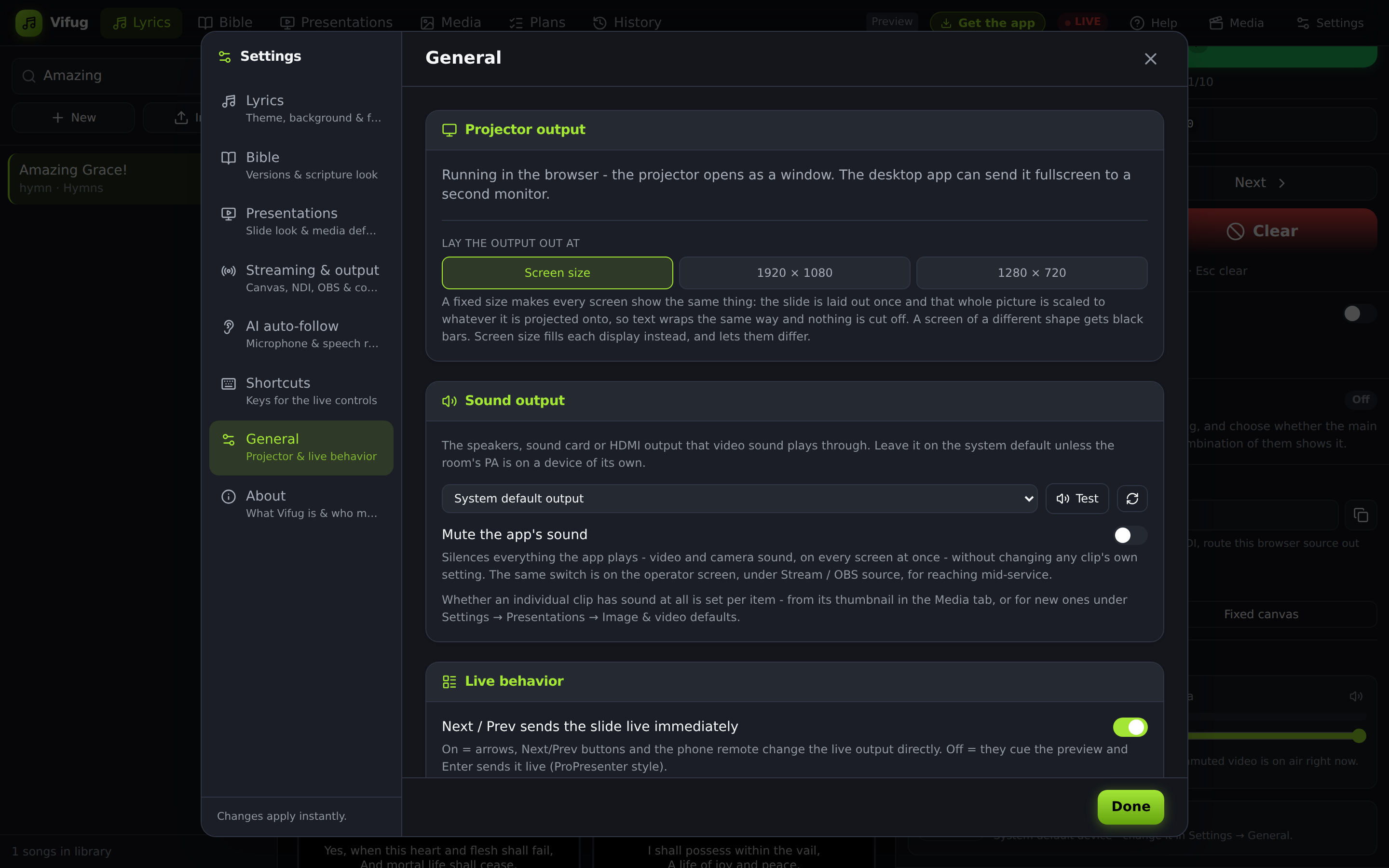Screen dimensions: 1389x868
Task: Open Shortcuts settings section
Action: pos(301,392)
